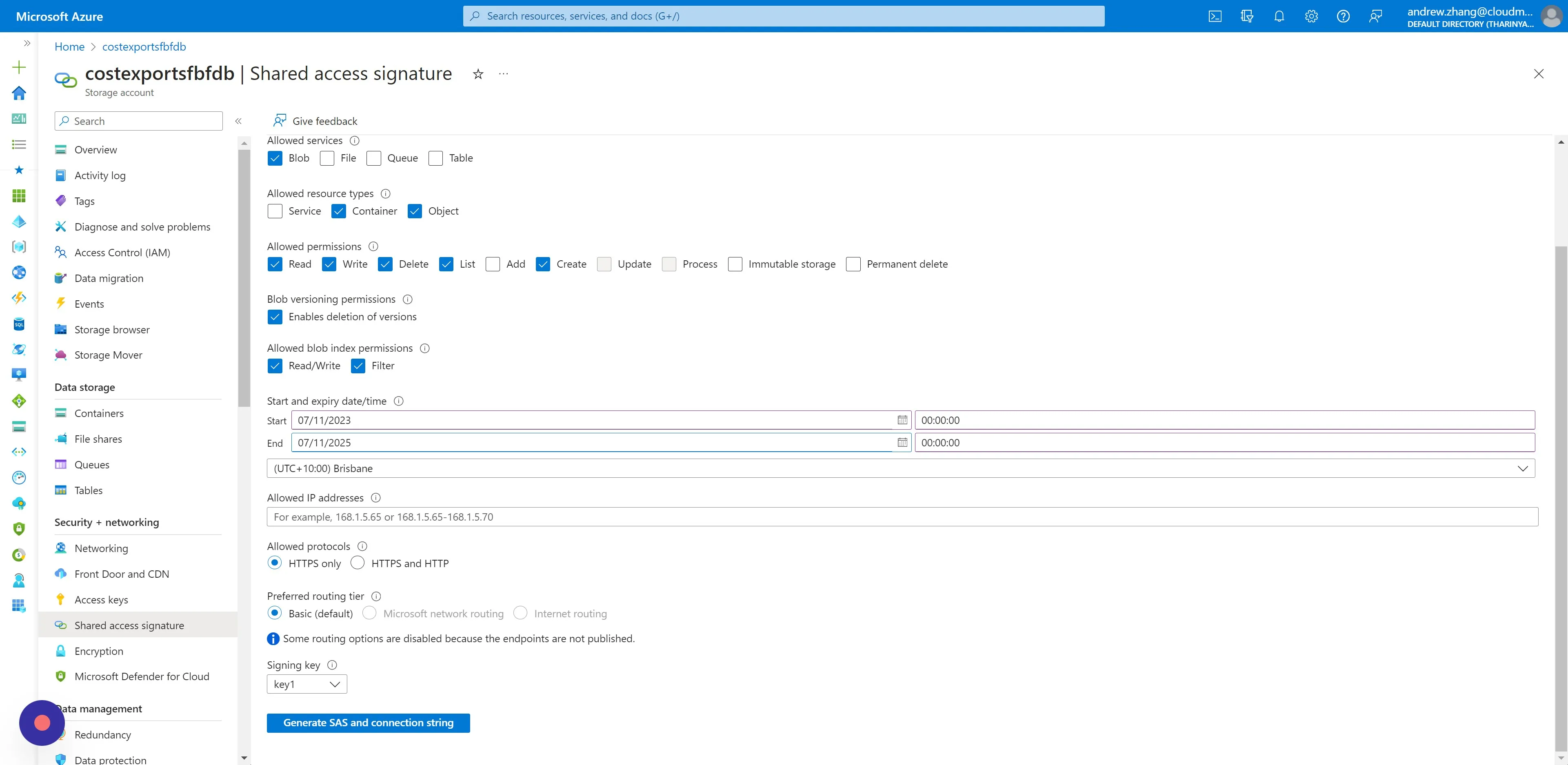Open End date calendar picker

click(902, 442)
